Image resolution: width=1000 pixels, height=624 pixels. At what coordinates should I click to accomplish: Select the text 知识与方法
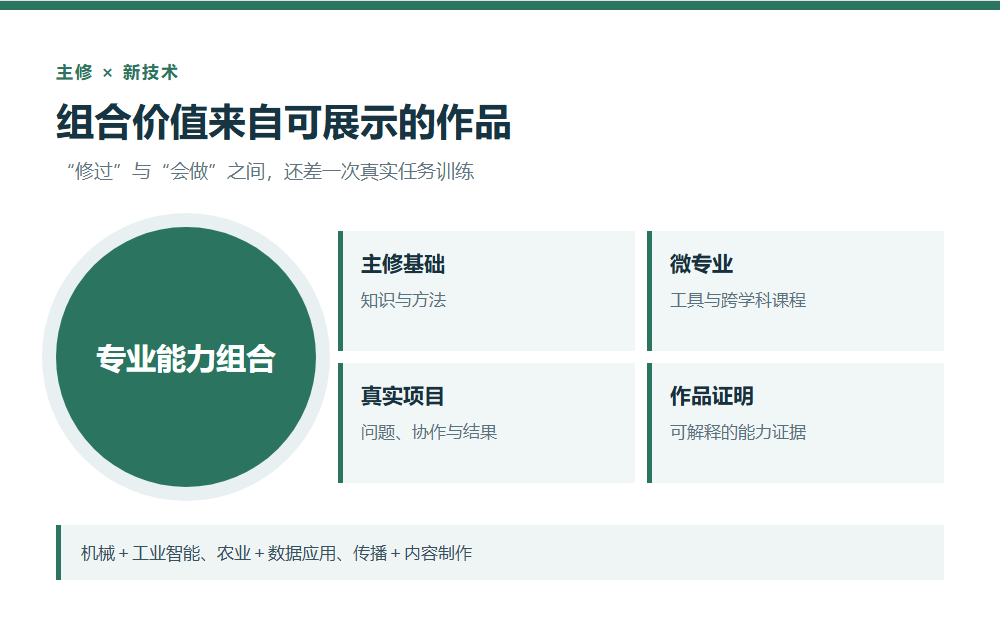(x=403, y=300)
